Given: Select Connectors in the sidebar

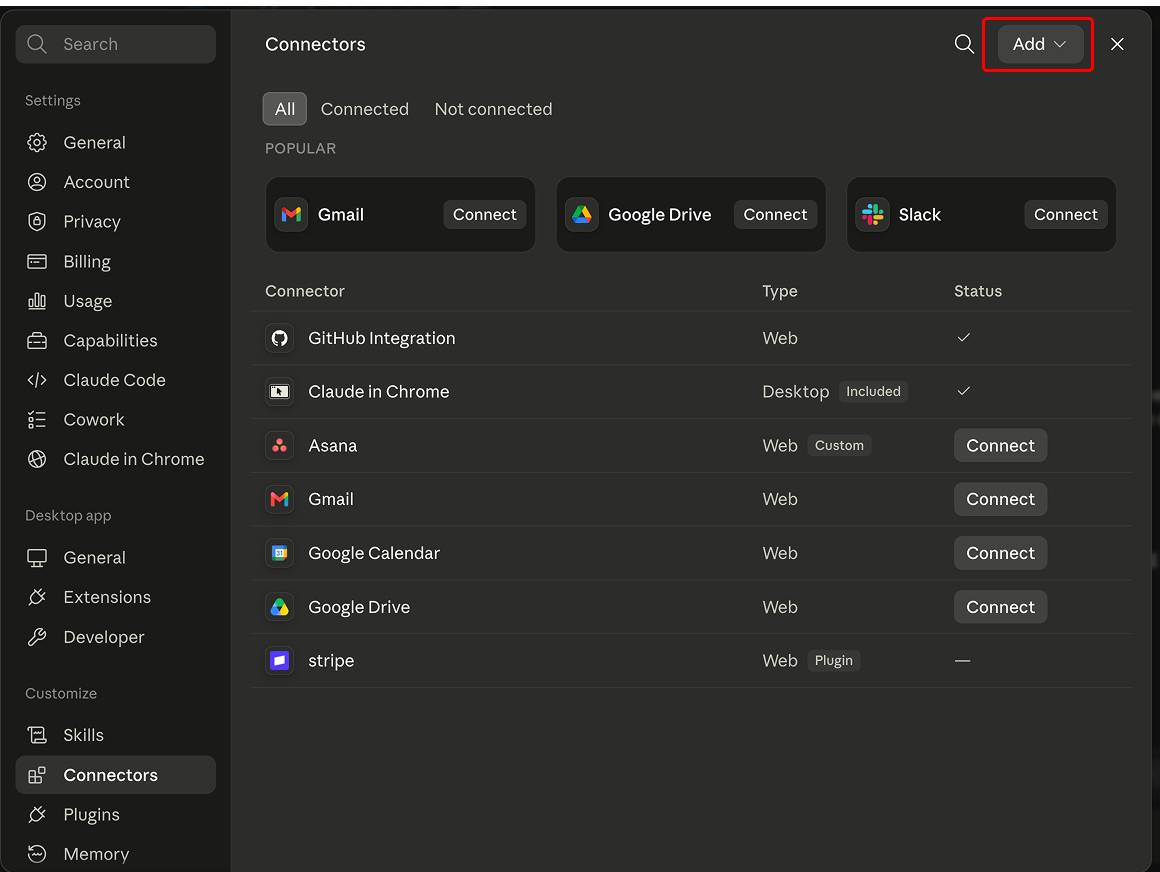Looking at the screenshot, I should click(115, 774).
